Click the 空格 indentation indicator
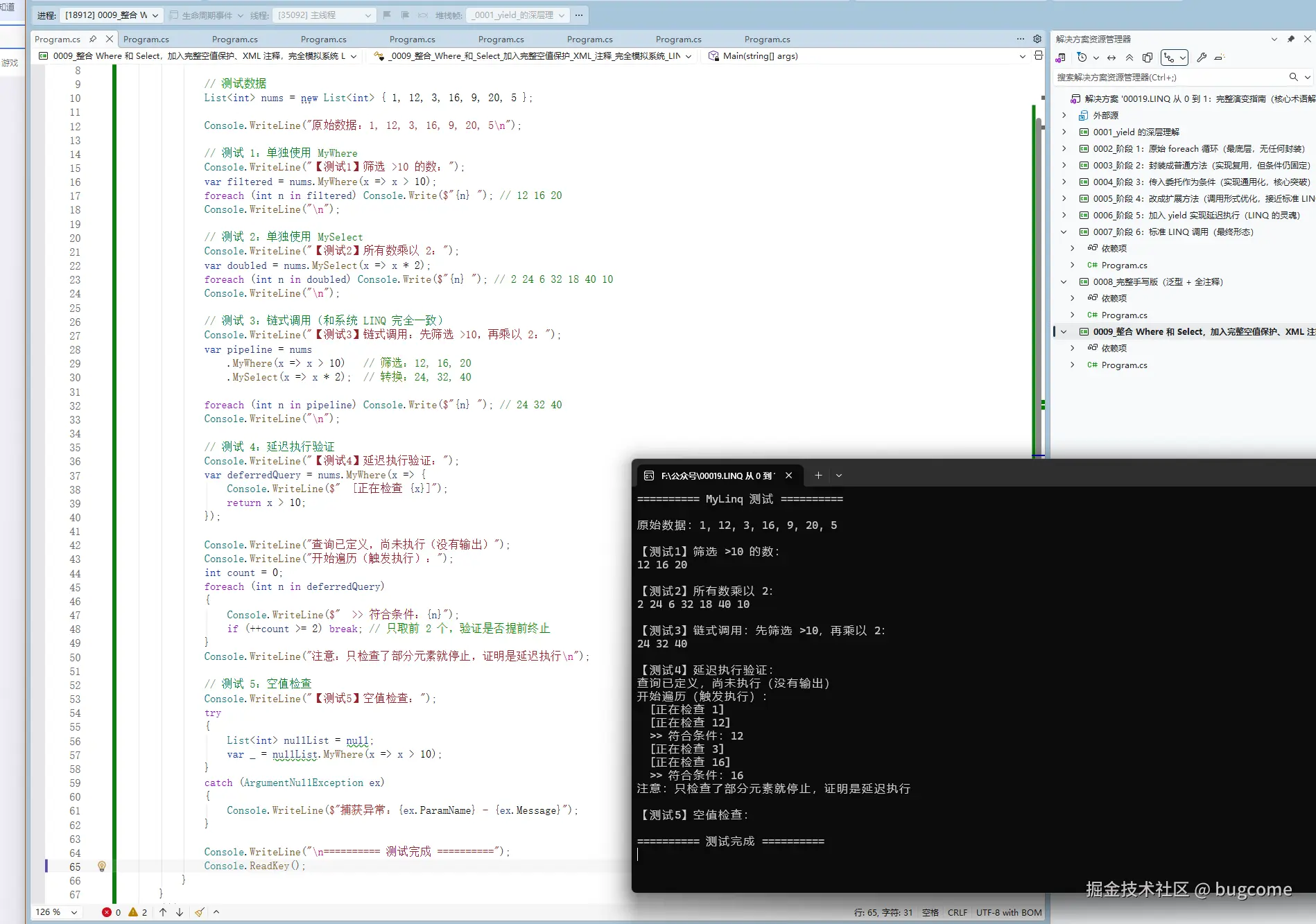Viewport: 1316px width, 924px height. point(930,912)
